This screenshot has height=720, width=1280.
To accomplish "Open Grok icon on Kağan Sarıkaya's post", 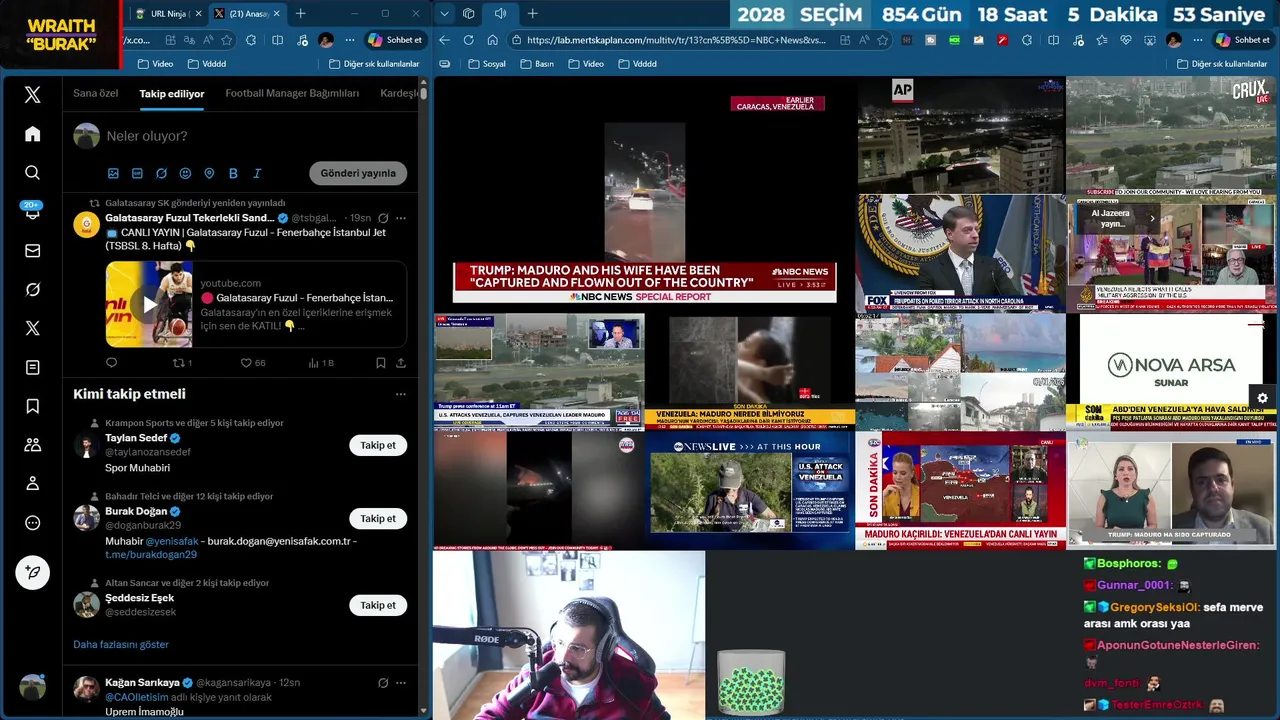I will (382, 683).
